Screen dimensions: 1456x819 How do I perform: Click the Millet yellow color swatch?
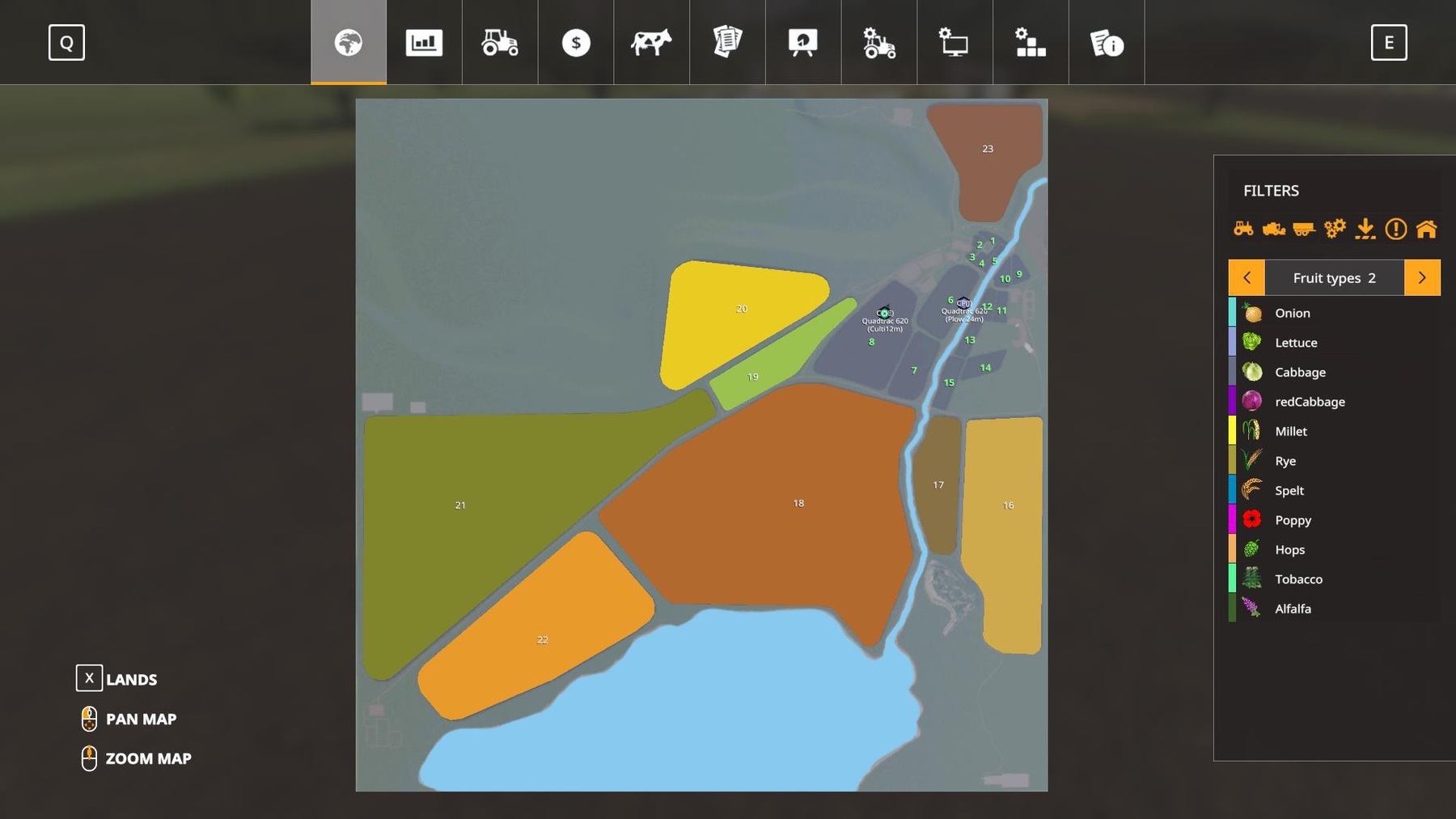click(1232, 431)
